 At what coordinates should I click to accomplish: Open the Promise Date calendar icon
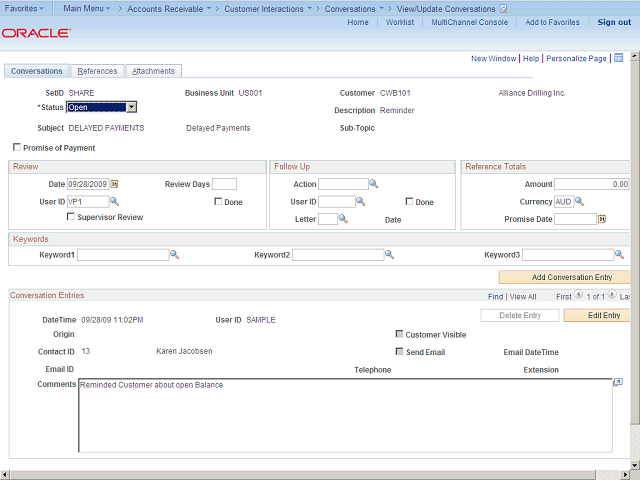[x=602, y=219]
